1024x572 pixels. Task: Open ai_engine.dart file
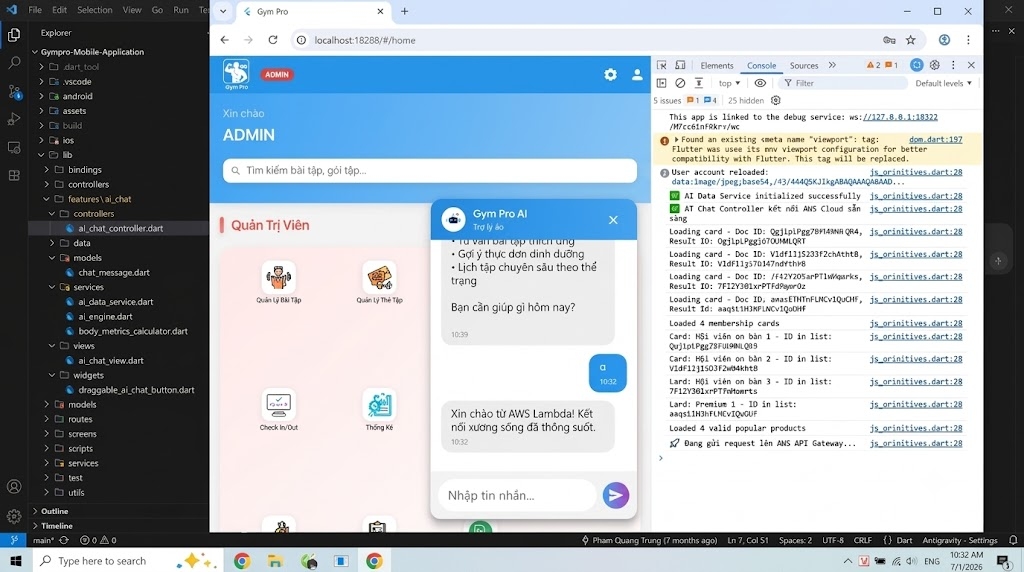[105, 317]
